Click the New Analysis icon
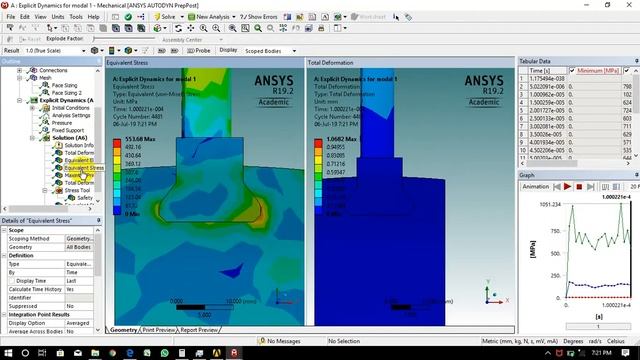The width and height of the screenshot is (640, 360). pos(191,17)
